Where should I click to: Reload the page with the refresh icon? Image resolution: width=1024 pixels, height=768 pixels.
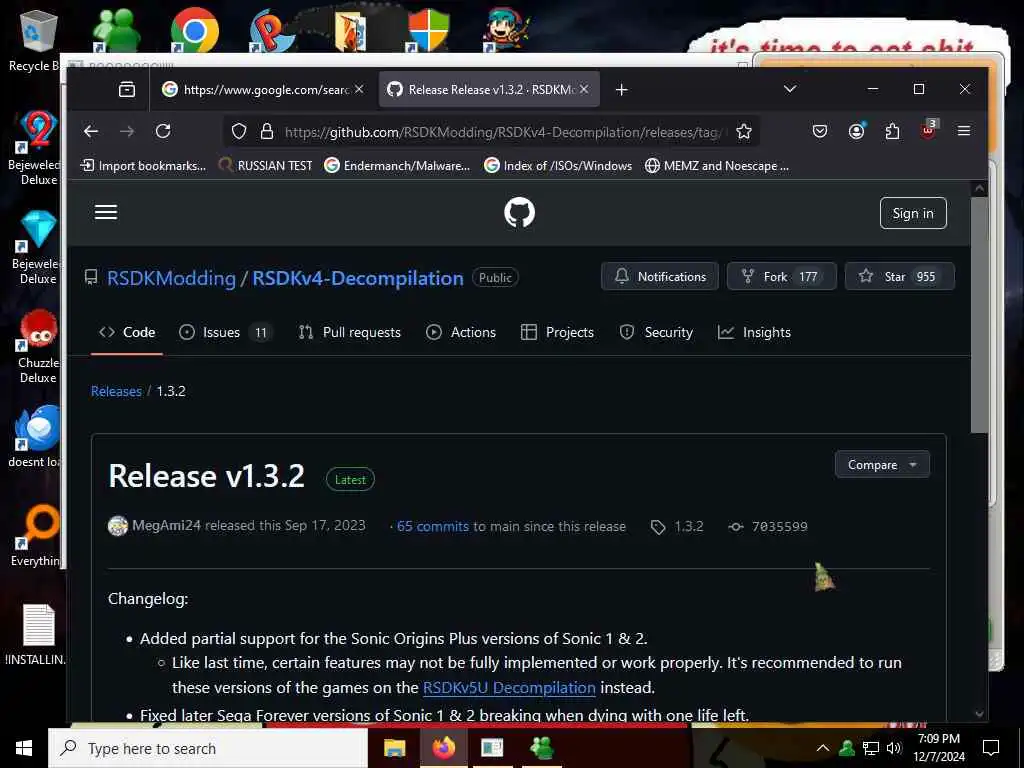[x=163, y=131]
